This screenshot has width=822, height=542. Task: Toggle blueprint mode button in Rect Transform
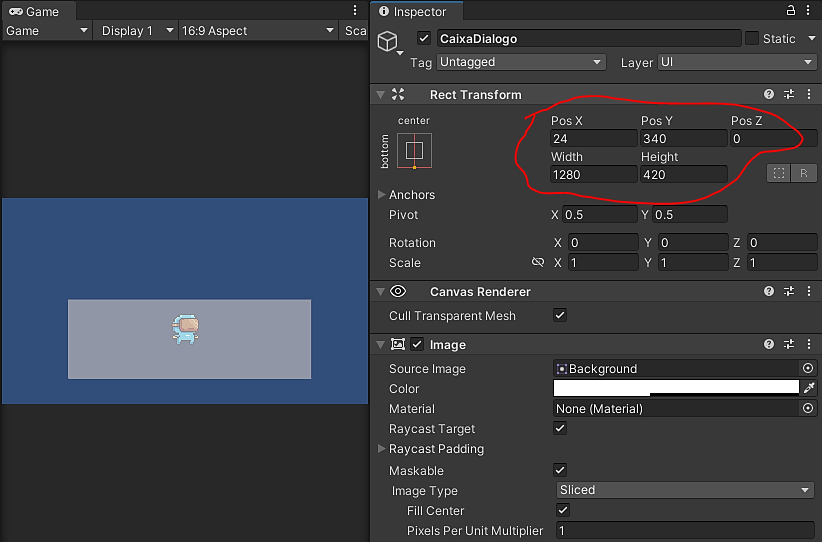click(778, 173)
